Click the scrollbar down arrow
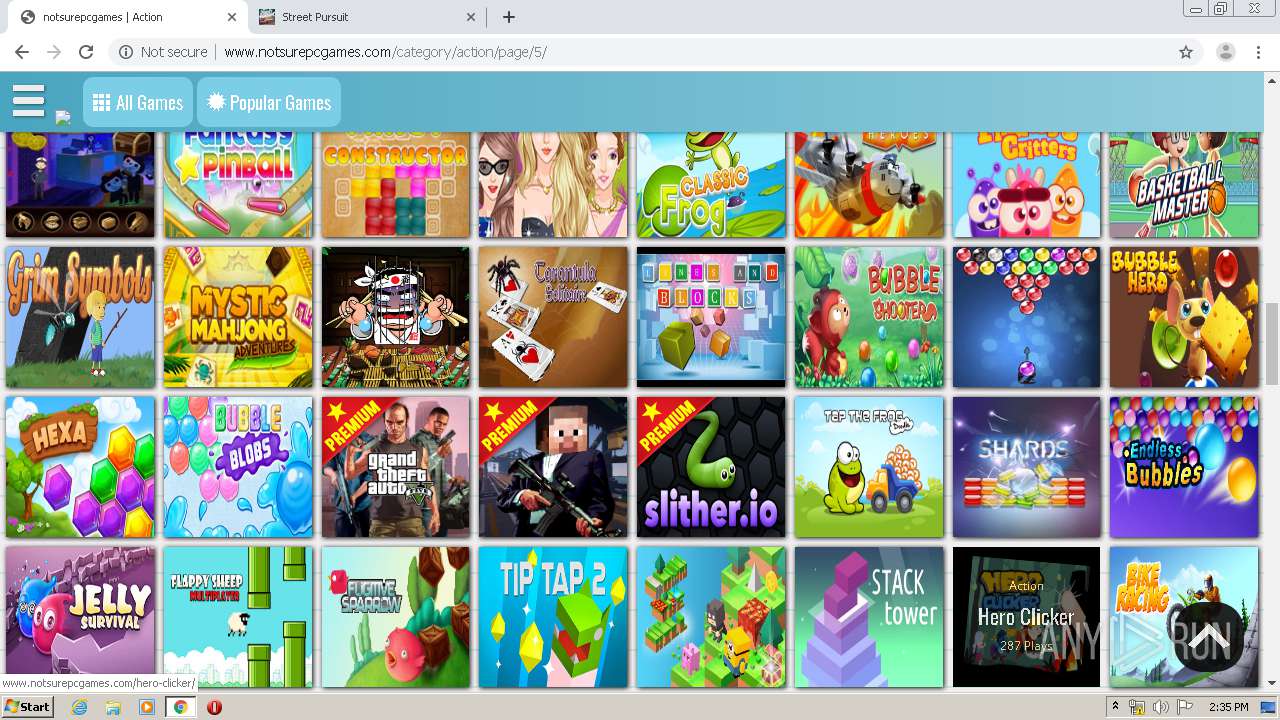 (x=1272, y=683)
